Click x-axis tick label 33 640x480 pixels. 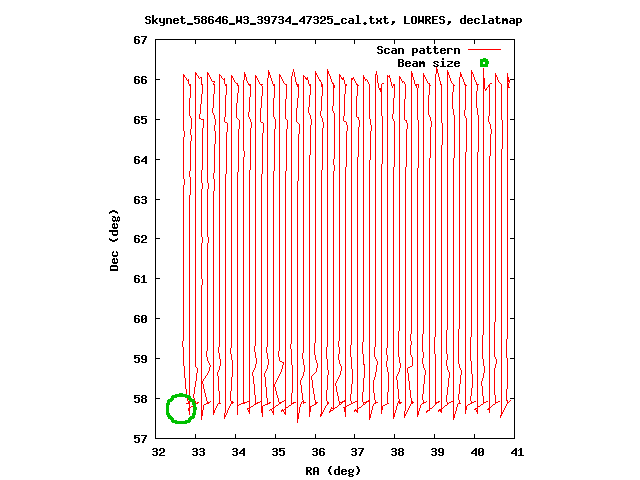pyautogui.click(x=198, y=452)
